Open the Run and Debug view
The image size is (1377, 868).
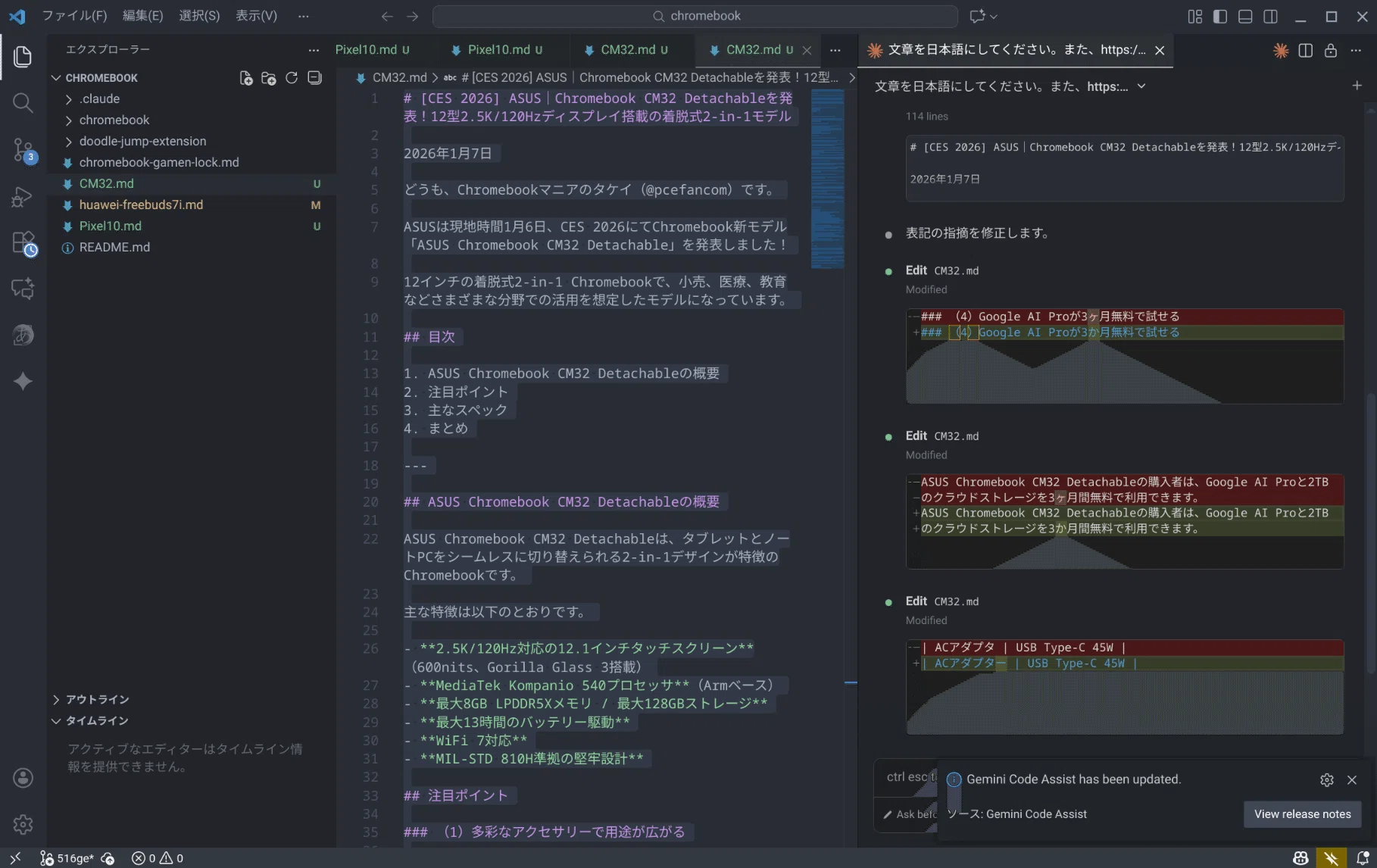point(23,196)
